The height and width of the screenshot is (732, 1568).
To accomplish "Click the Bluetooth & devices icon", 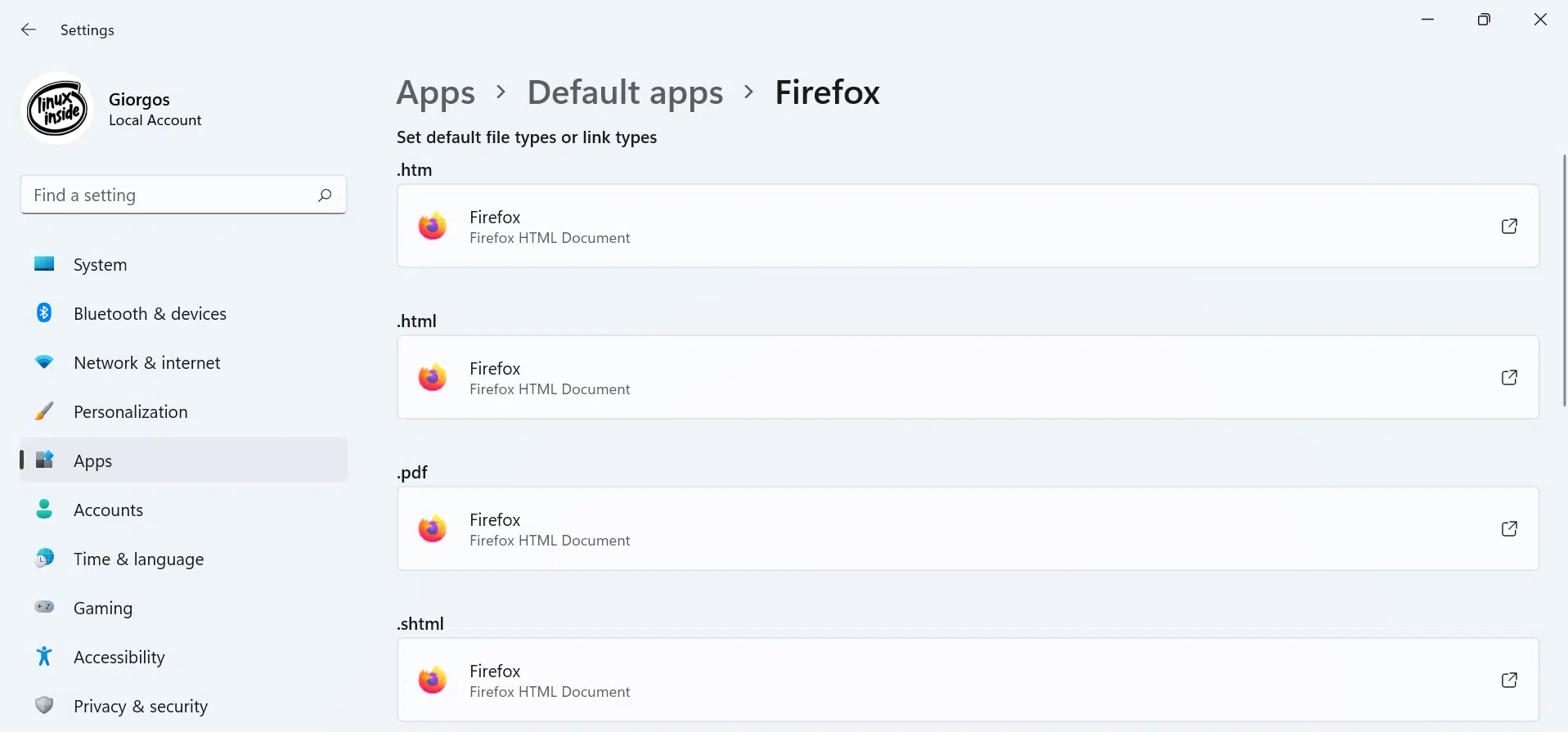I will 44,313.
